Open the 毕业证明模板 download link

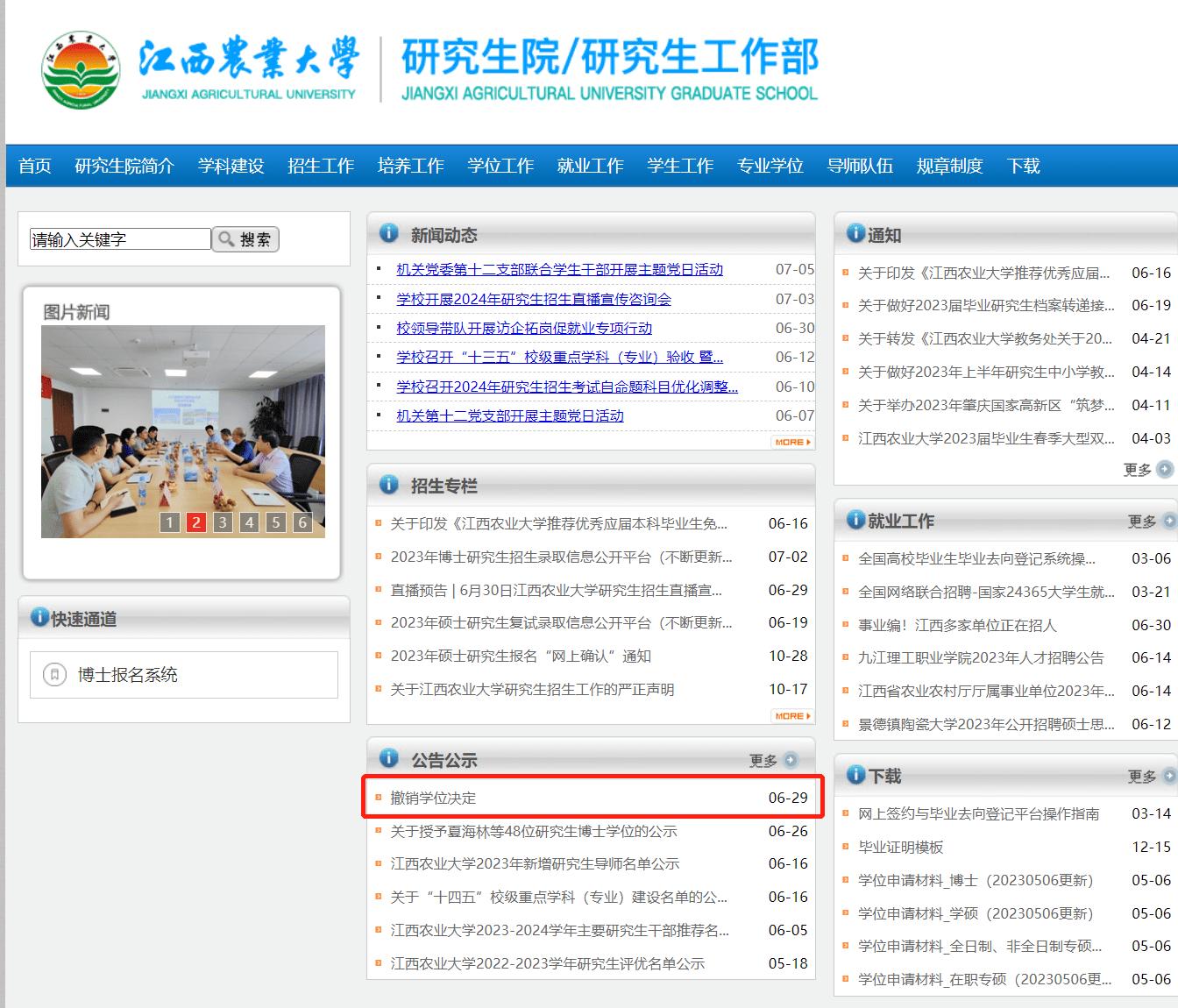click(901, 847)
